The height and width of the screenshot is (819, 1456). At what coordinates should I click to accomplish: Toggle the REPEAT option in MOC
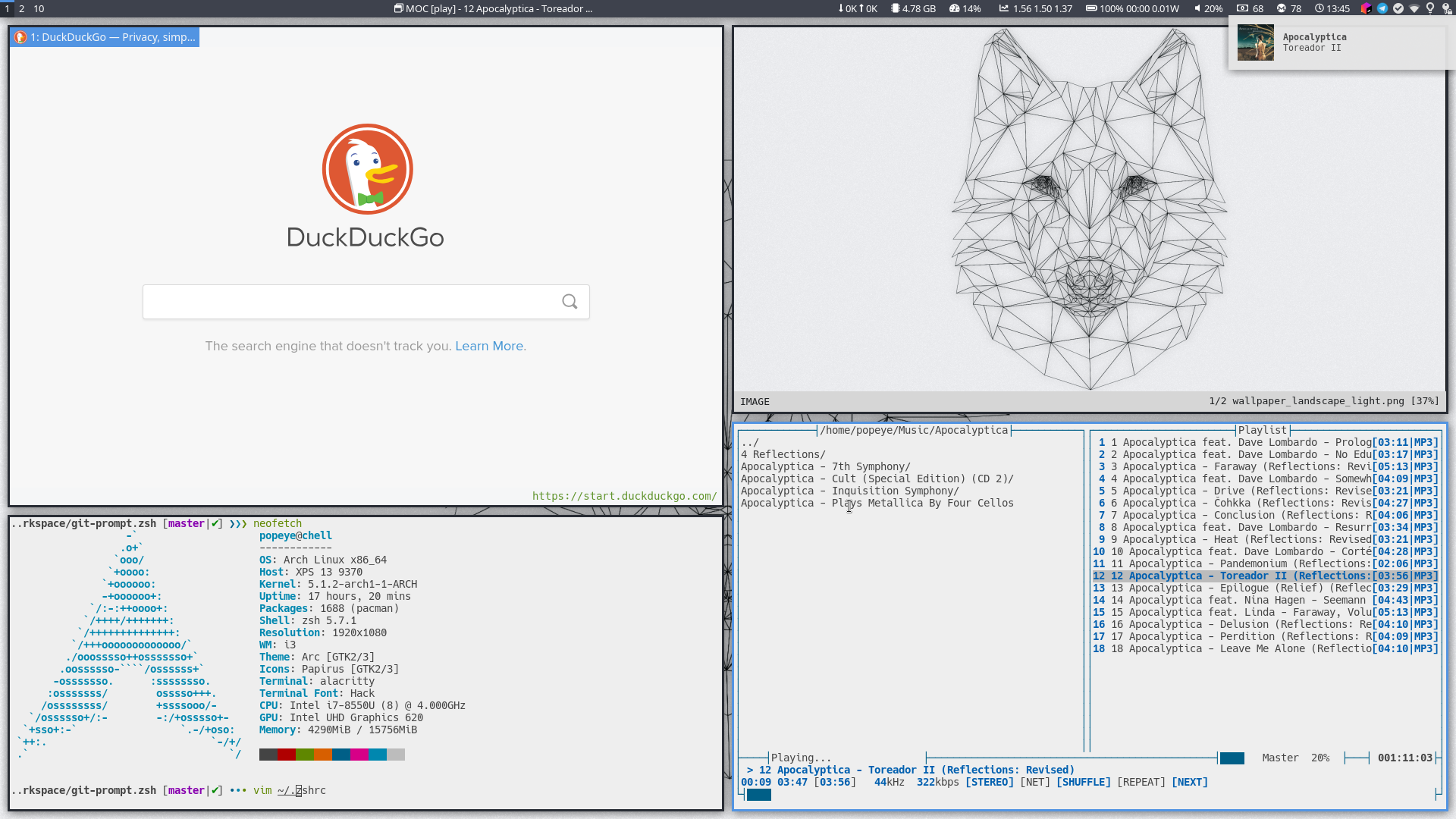tap(1141, 782)
